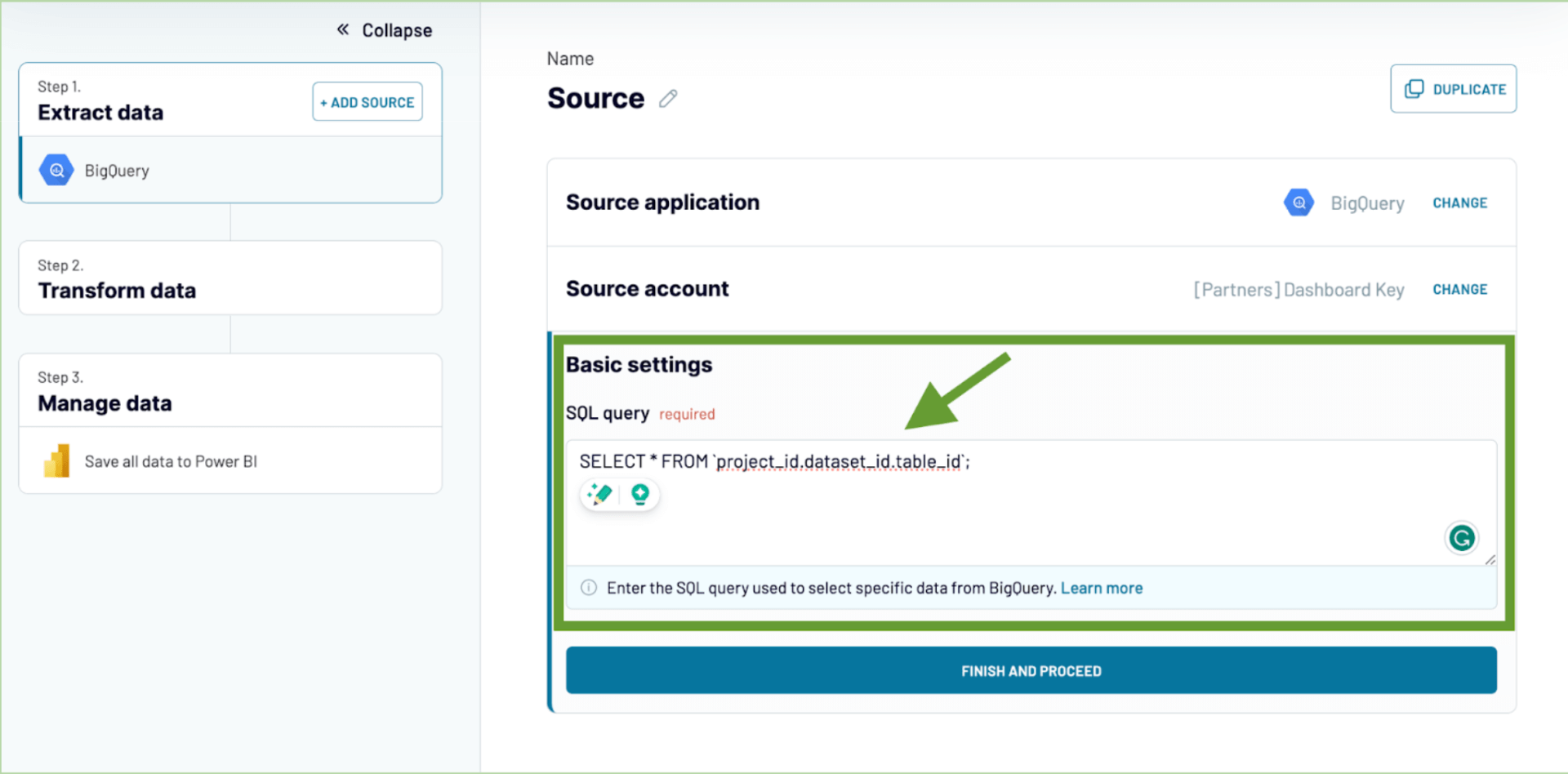This screenshot has height=774, width=1568.
Task: Click the BigQuery icon in Source application row
Action: 1298,202
